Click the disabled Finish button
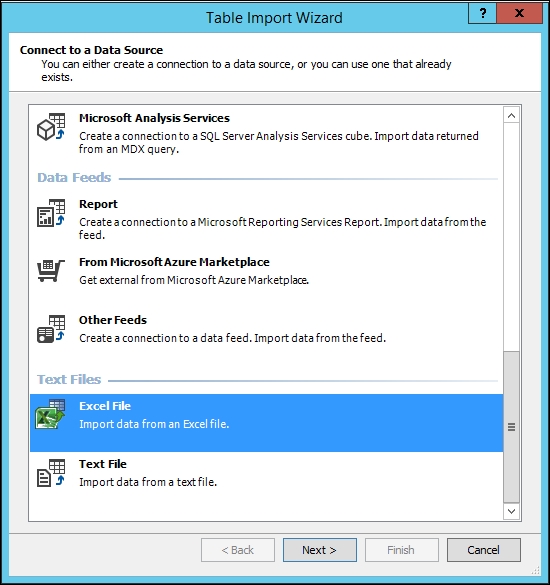The height and width of the screenshot is (585, 550). pos(401,550)
